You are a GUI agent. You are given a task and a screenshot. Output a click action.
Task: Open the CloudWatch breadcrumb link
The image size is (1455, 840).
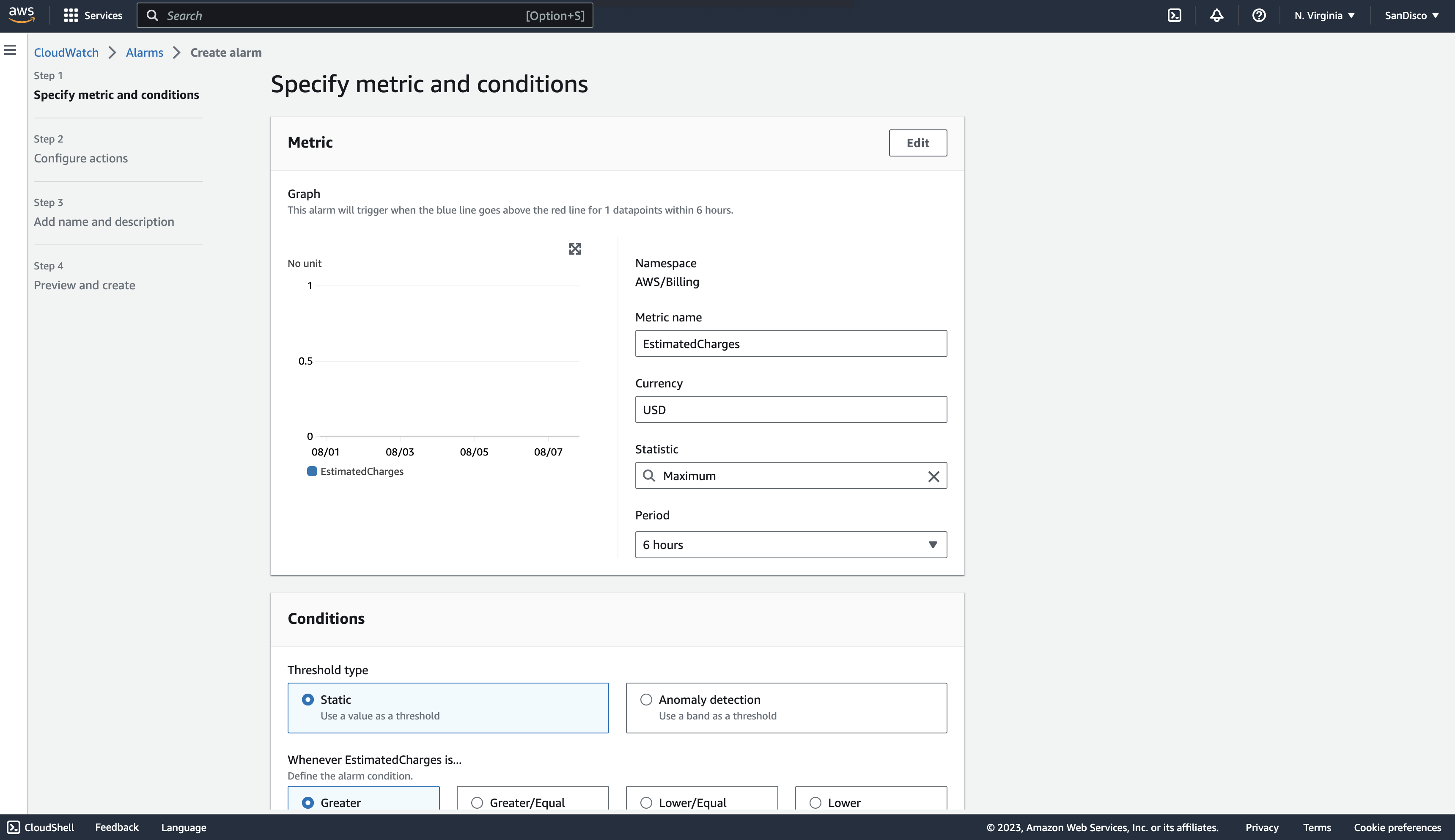(x=66, y=52)
